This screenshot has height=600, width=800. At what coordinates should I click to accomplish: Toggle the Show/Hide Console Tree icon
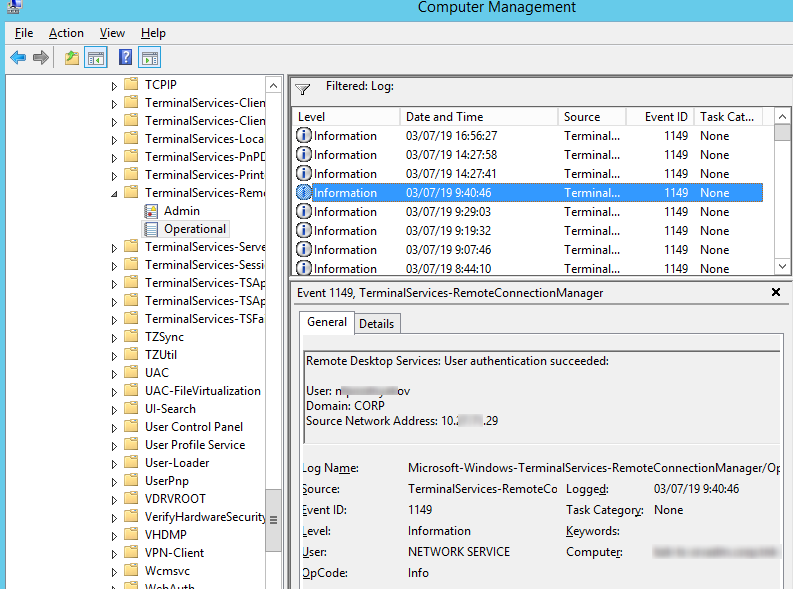click(96, 58)
